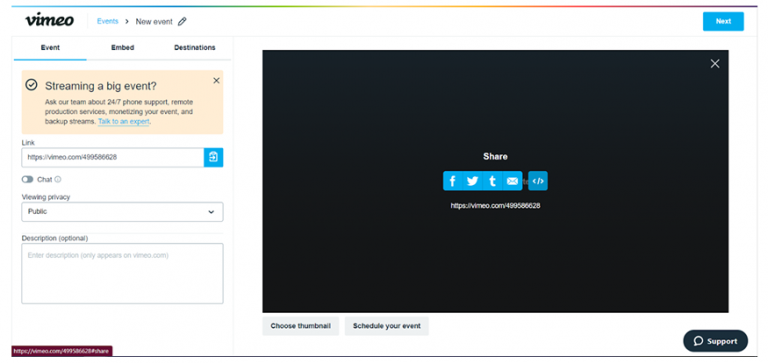Click the Vimeo logo
This screenshot has width=768, height=363.
pyautogui.click(x=49, y=21)
